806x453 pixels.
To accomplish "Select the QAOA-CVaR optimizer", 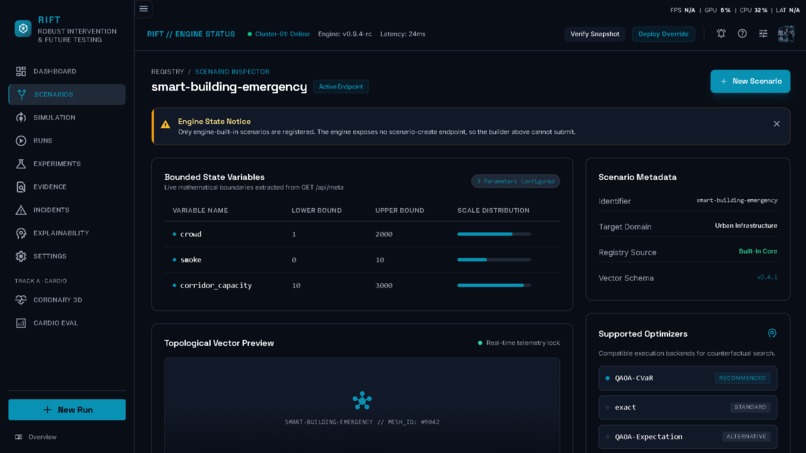I will pos(688,378).
